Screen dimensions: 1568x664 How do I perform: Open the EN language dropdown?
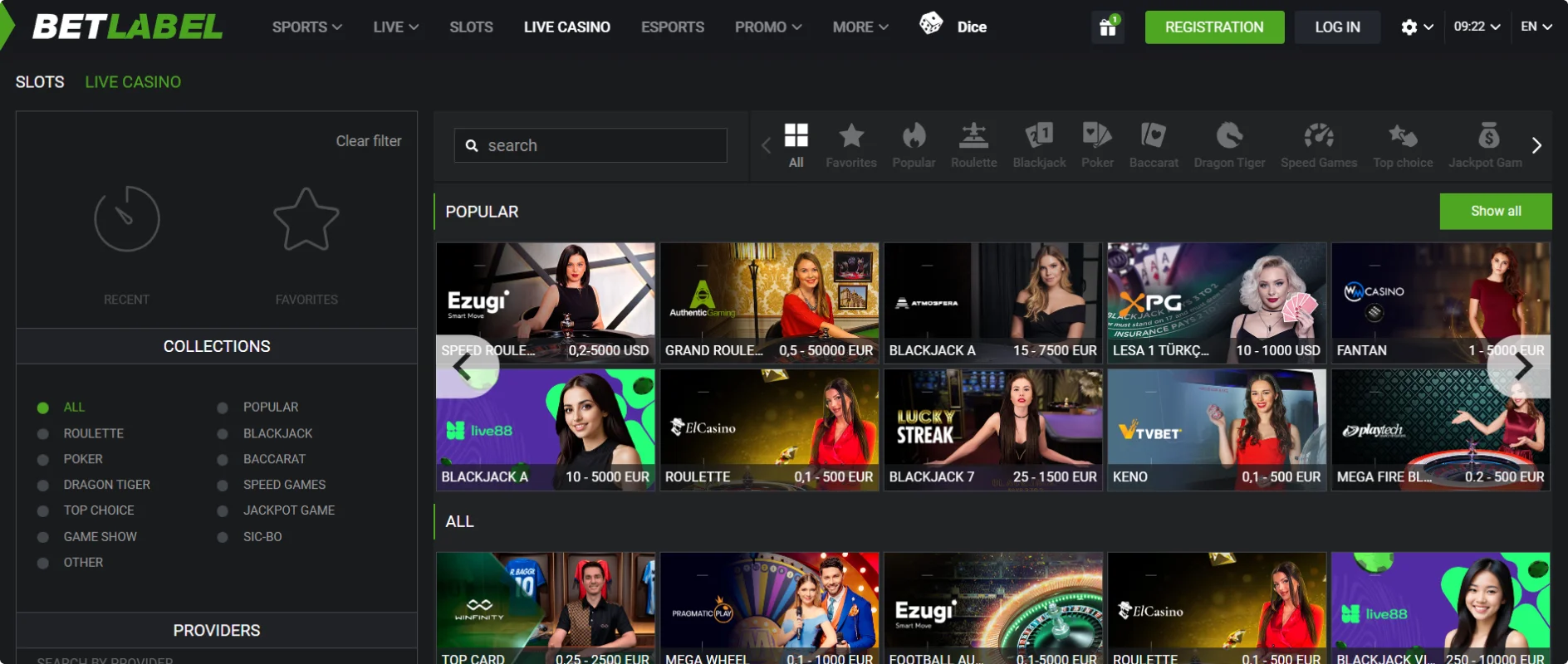1536,27
